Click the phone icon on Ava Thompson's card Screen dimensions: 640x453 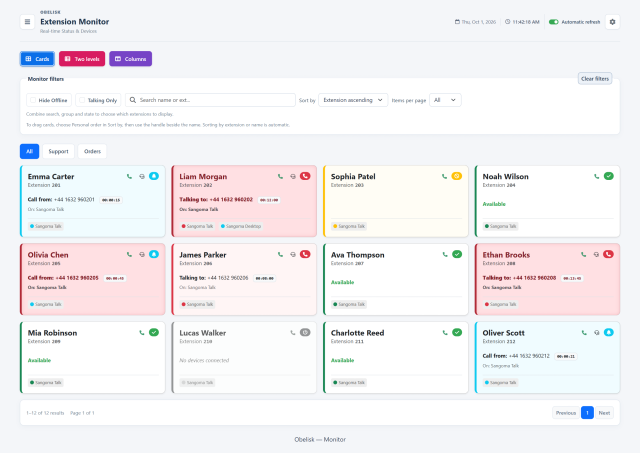tap(445, 254)
